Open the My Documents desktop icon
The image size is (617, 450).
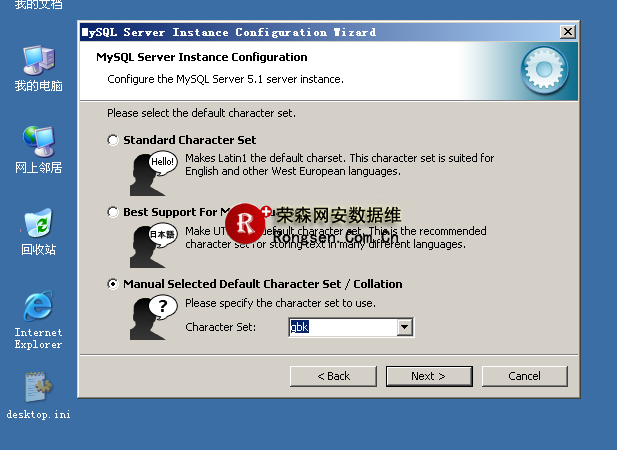(x=38, y=4)
